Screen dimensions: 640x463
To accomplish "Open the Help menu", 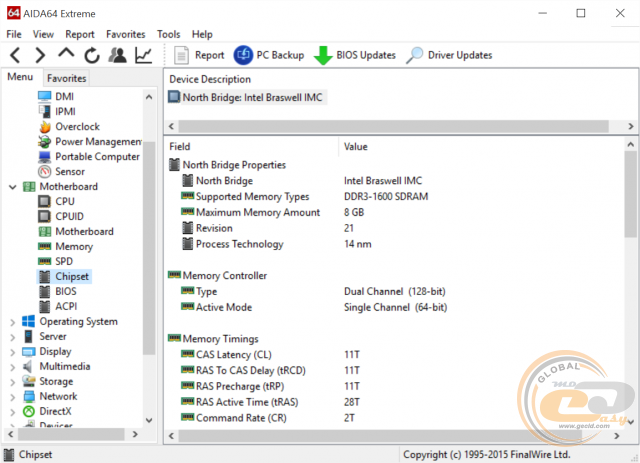I will point(202,34).
